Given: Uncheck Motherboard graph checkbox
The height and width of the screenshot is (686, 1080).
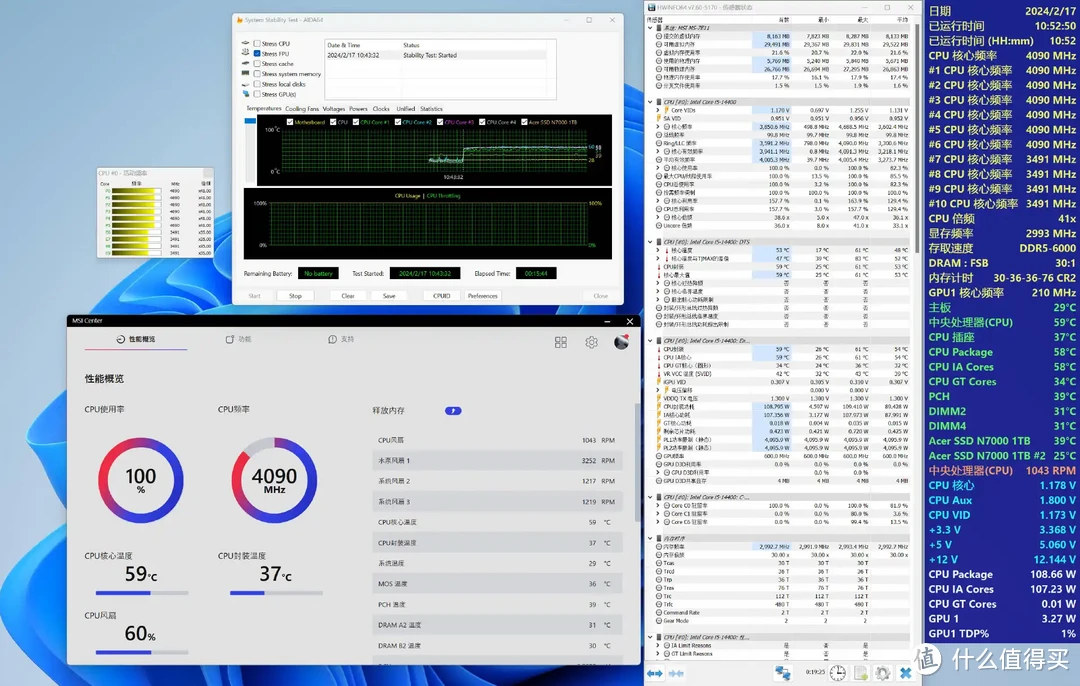Looking at the screenshot, I should pyautogui.click(x=290, y=122).
